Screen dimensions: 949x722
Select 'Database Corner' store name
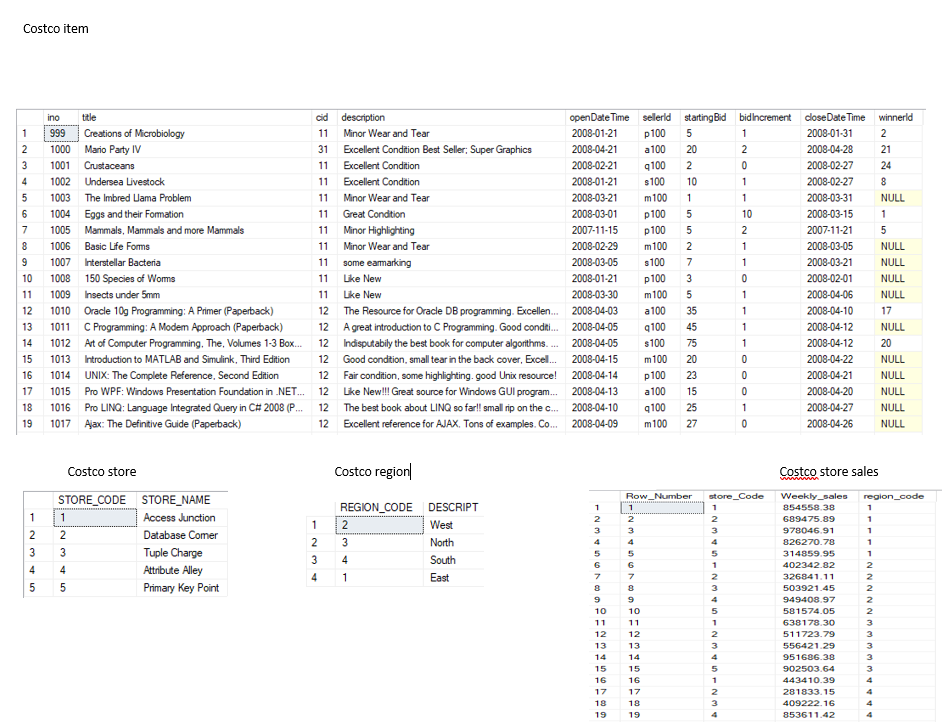coord(180,535)
